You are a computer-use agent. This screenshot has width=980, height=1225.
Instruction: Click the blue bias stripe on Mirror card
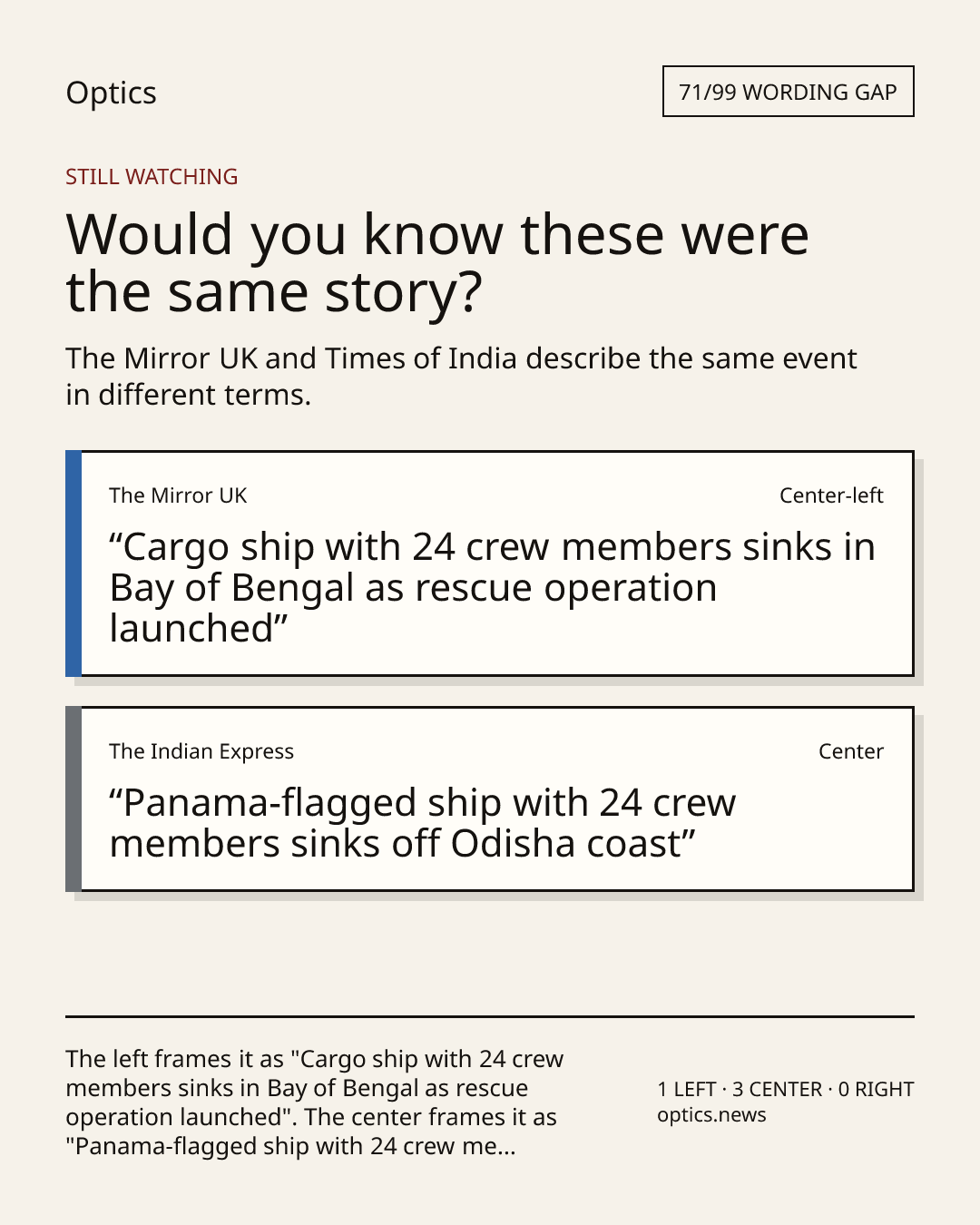pos(73,563)
